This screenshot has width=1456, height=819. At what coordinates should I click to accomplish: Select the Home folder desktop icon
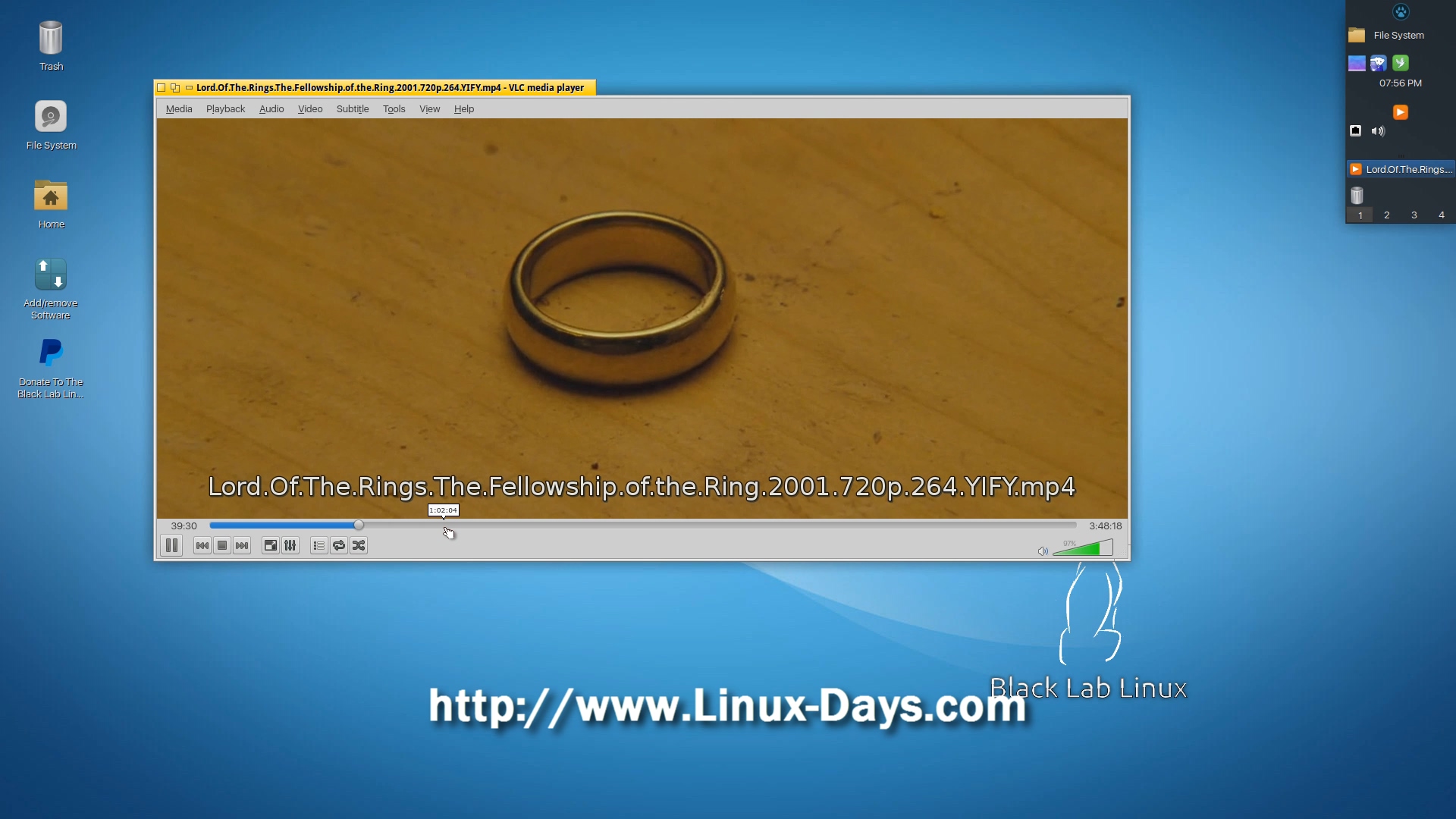[x=51, y=204]
